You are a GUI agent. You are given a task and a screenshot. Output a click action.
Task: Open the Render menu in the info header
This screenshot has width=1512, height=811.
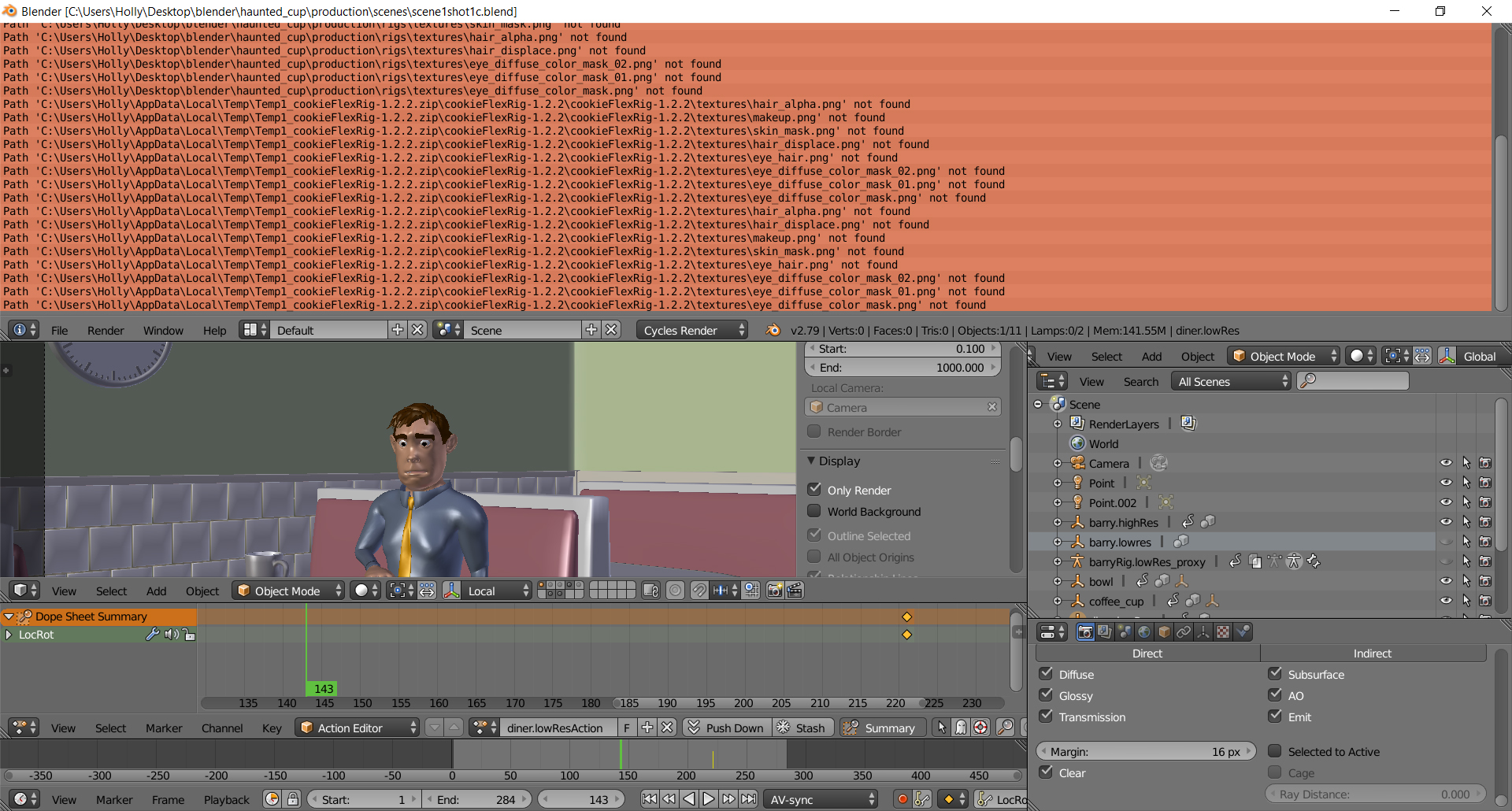(106, 330)
